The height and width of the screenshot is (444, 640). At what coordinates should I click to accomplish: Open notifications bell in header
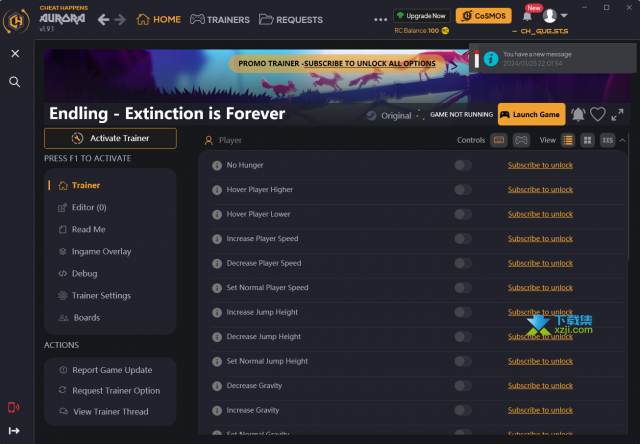coord(527,16)
